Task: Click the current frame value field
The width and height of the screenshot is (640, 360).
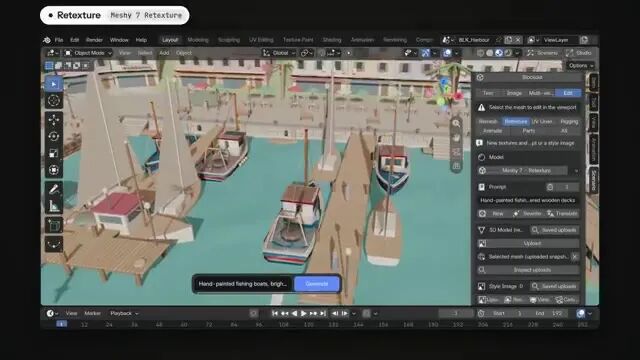Action: (456, 313)
